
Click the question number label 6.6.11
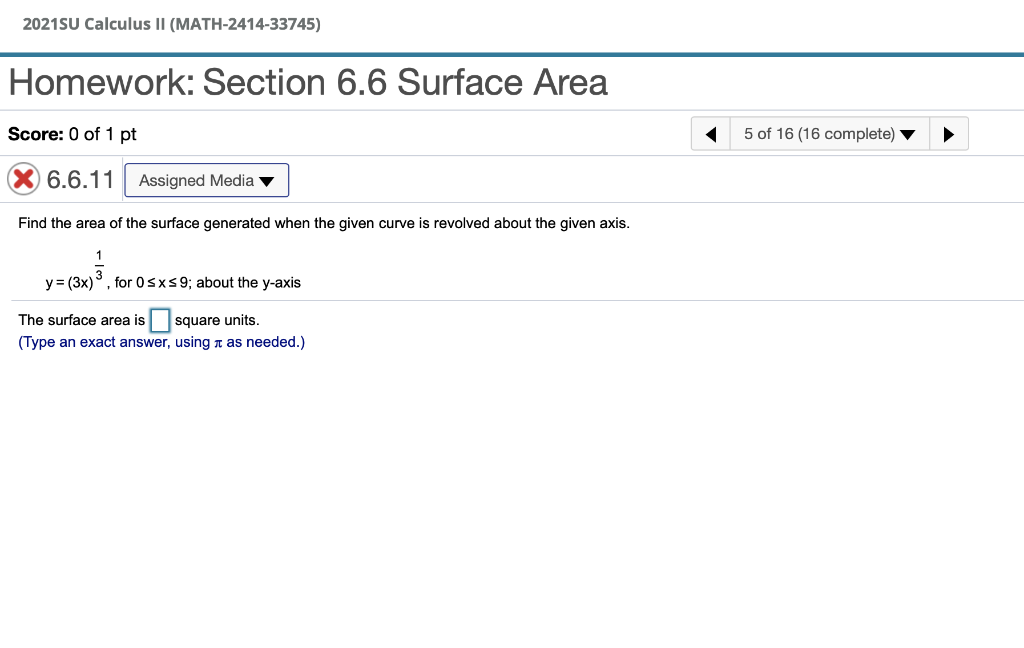click(x=78, y=180)
